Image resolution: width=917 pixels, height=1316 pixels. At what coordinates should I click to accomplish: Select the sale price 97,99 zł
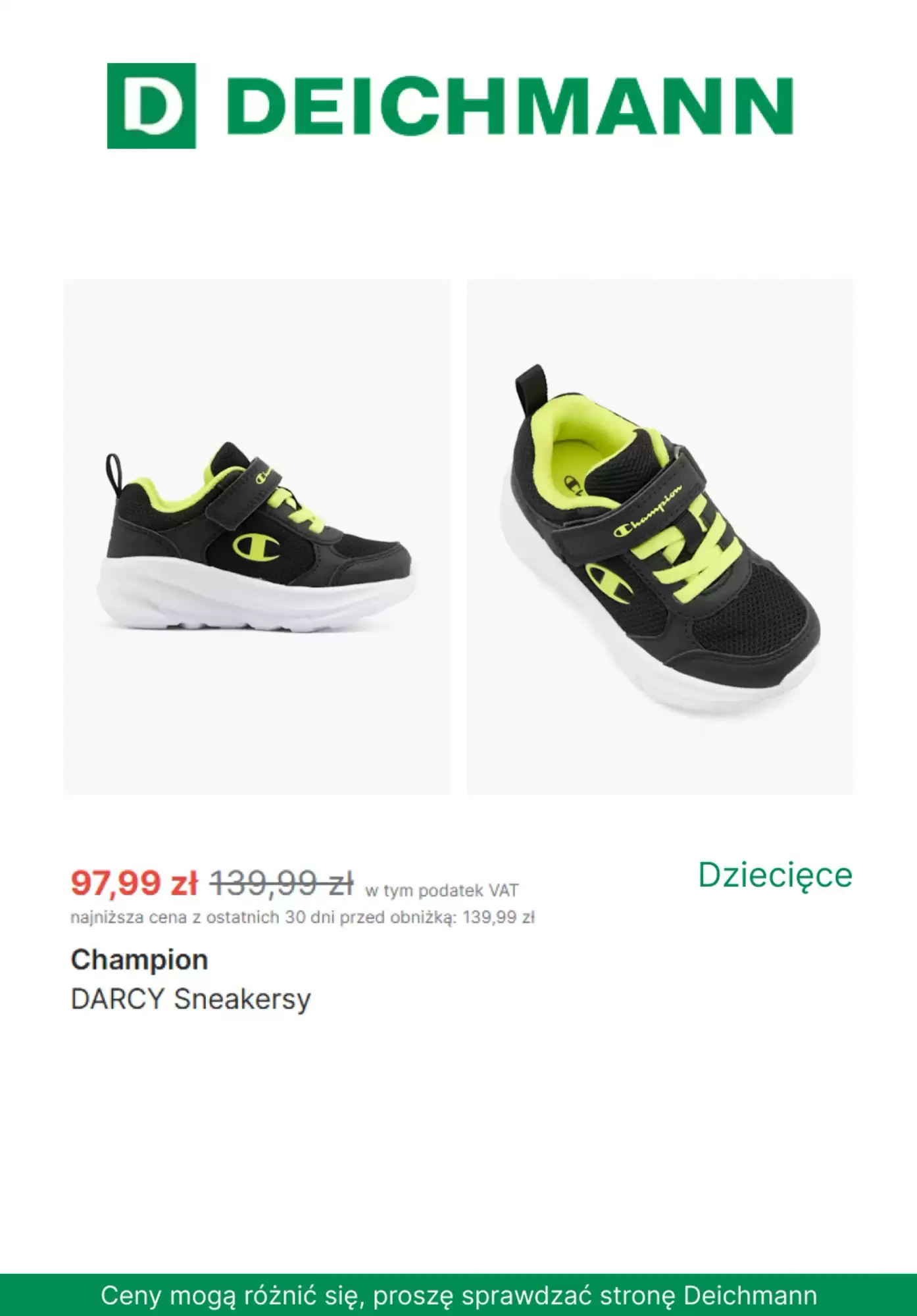(134, 883)
